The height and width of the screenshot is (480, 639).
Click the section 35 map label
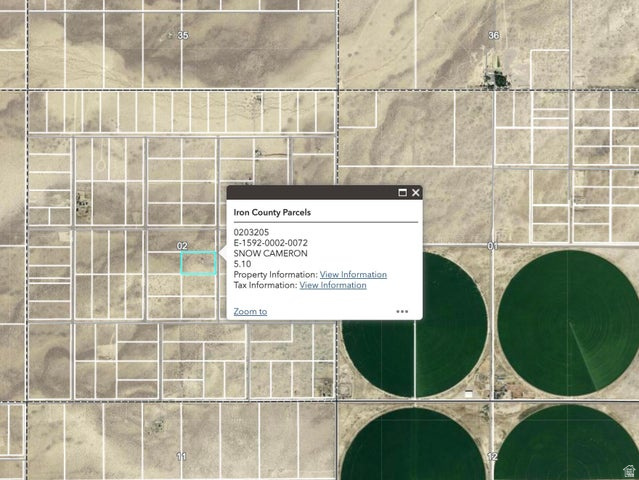[182, 36]
